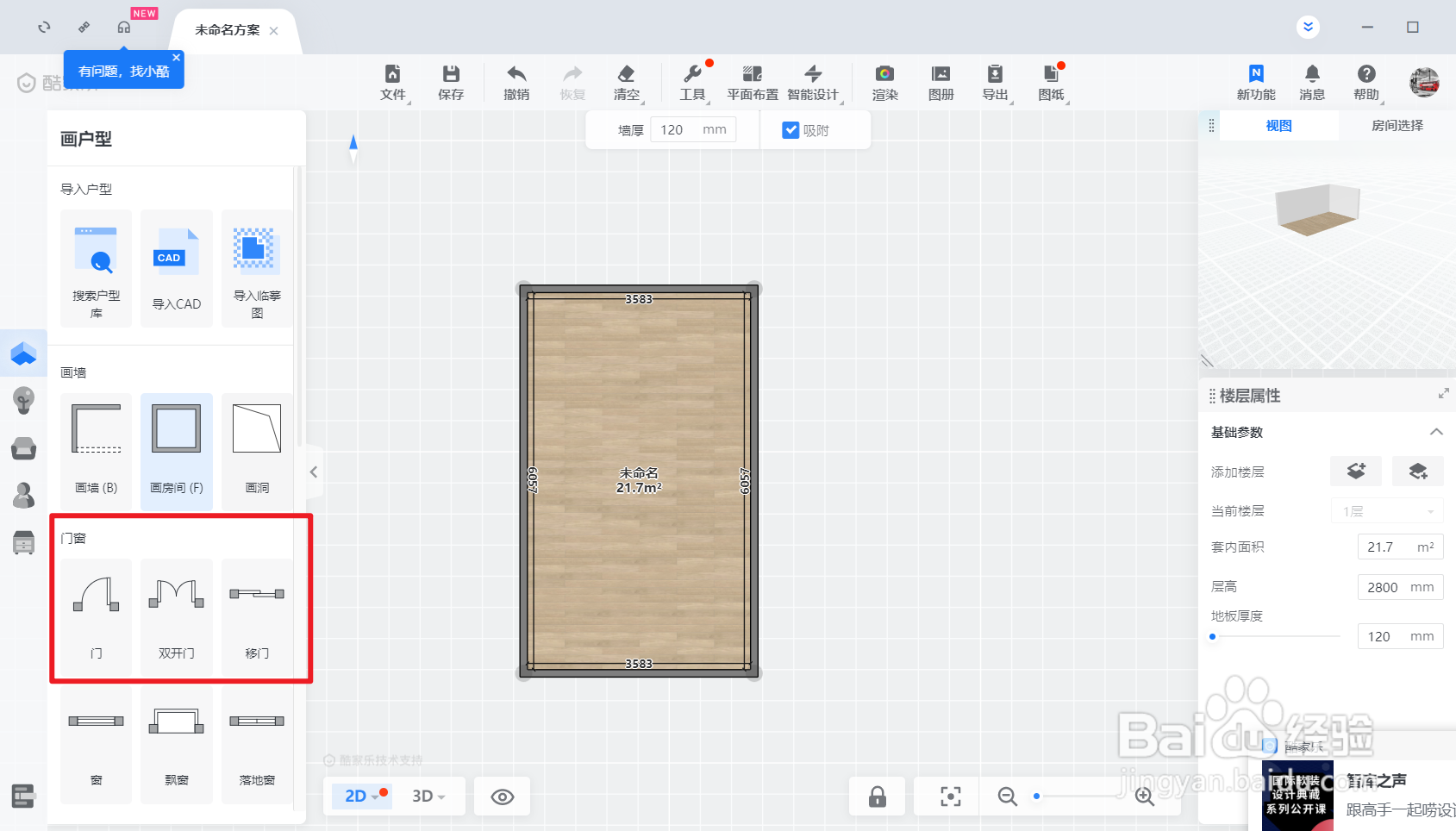Viewport: 1456px width, 831px height.
Task: Open the headset support icon
Action: pyautogui.click(x=124, y=28)
